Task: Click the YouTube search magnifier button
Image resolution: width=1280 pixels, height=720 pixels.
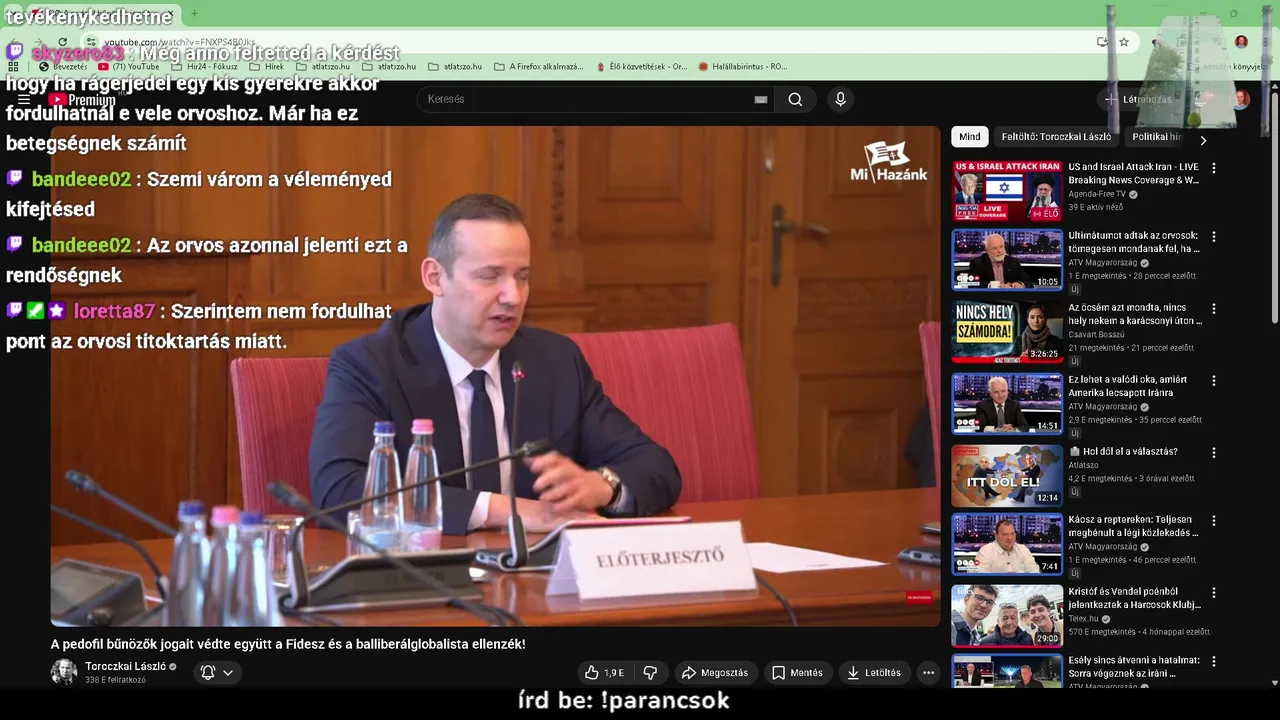Action: click(795, 99)
